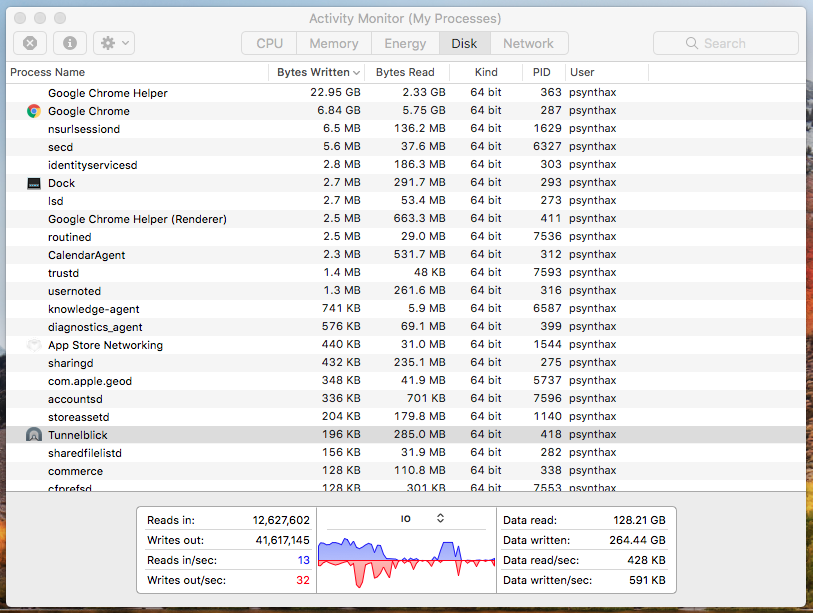
Task: Click the 22.95 GB bytes written value
Action: [335, 92]
